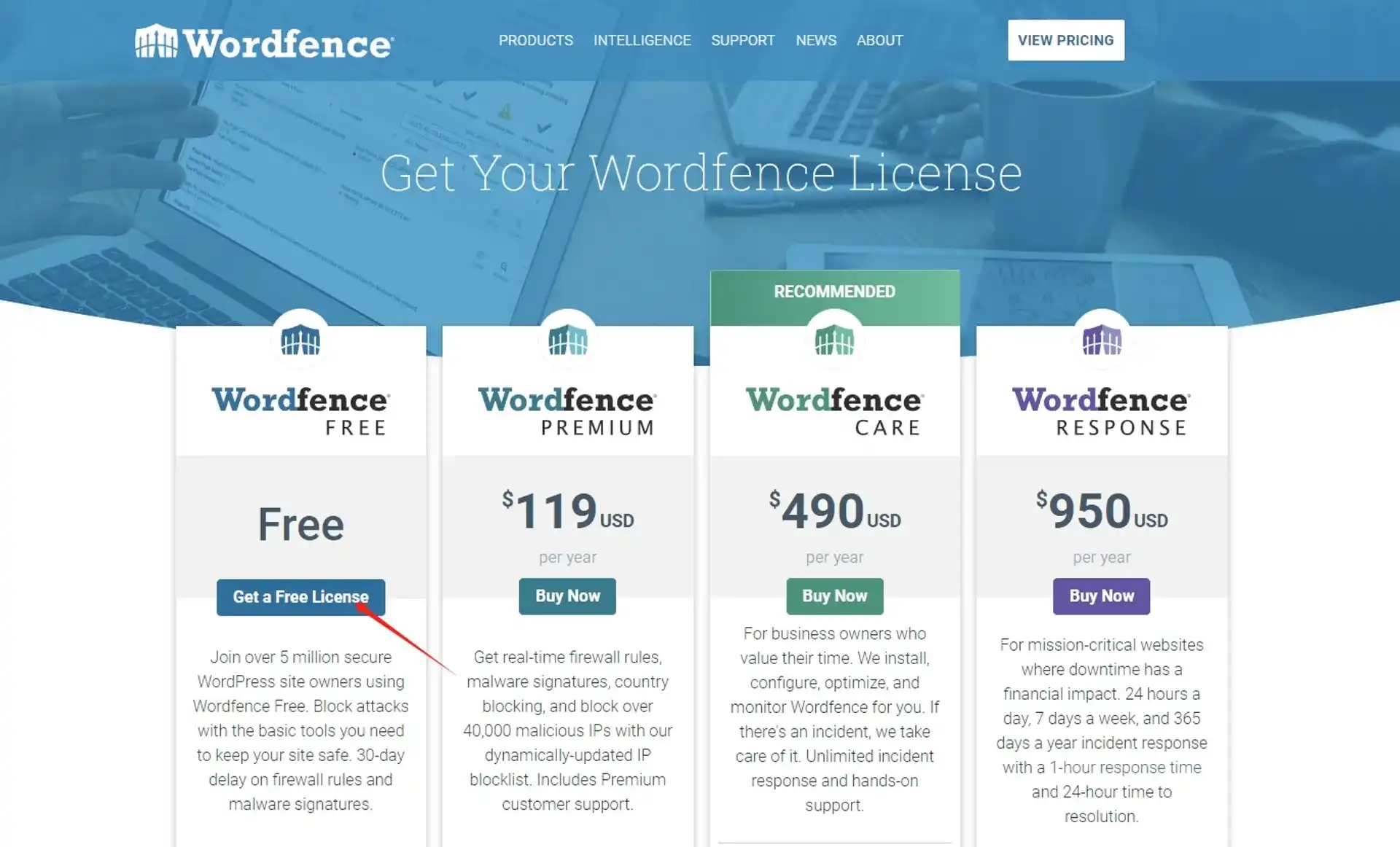Open the PRODUCTS menu
Screen dimensions: 1400x847
tap(536, 41)
